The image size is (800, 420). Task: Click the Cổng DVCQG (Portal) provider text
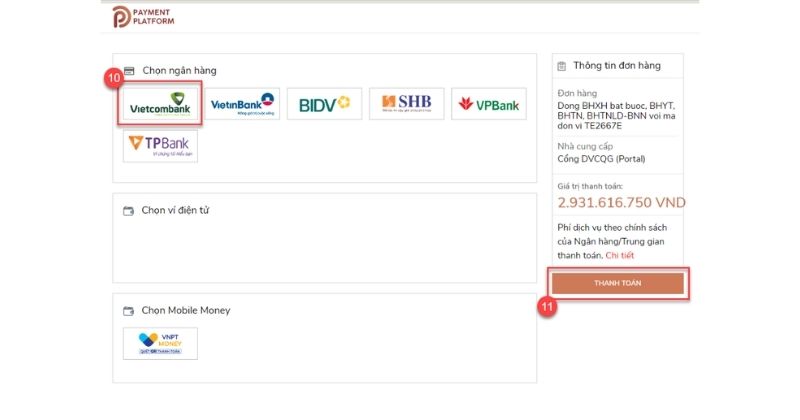(x=601, y=159)
